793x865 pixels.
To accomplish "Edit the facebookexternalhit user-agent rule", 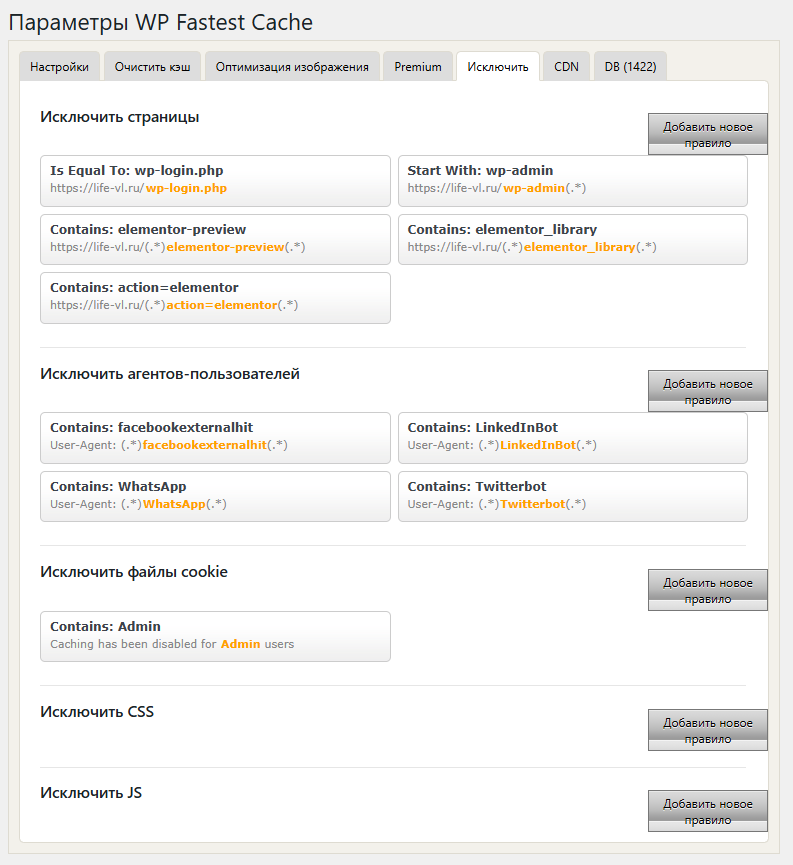I will coord(215,438).
